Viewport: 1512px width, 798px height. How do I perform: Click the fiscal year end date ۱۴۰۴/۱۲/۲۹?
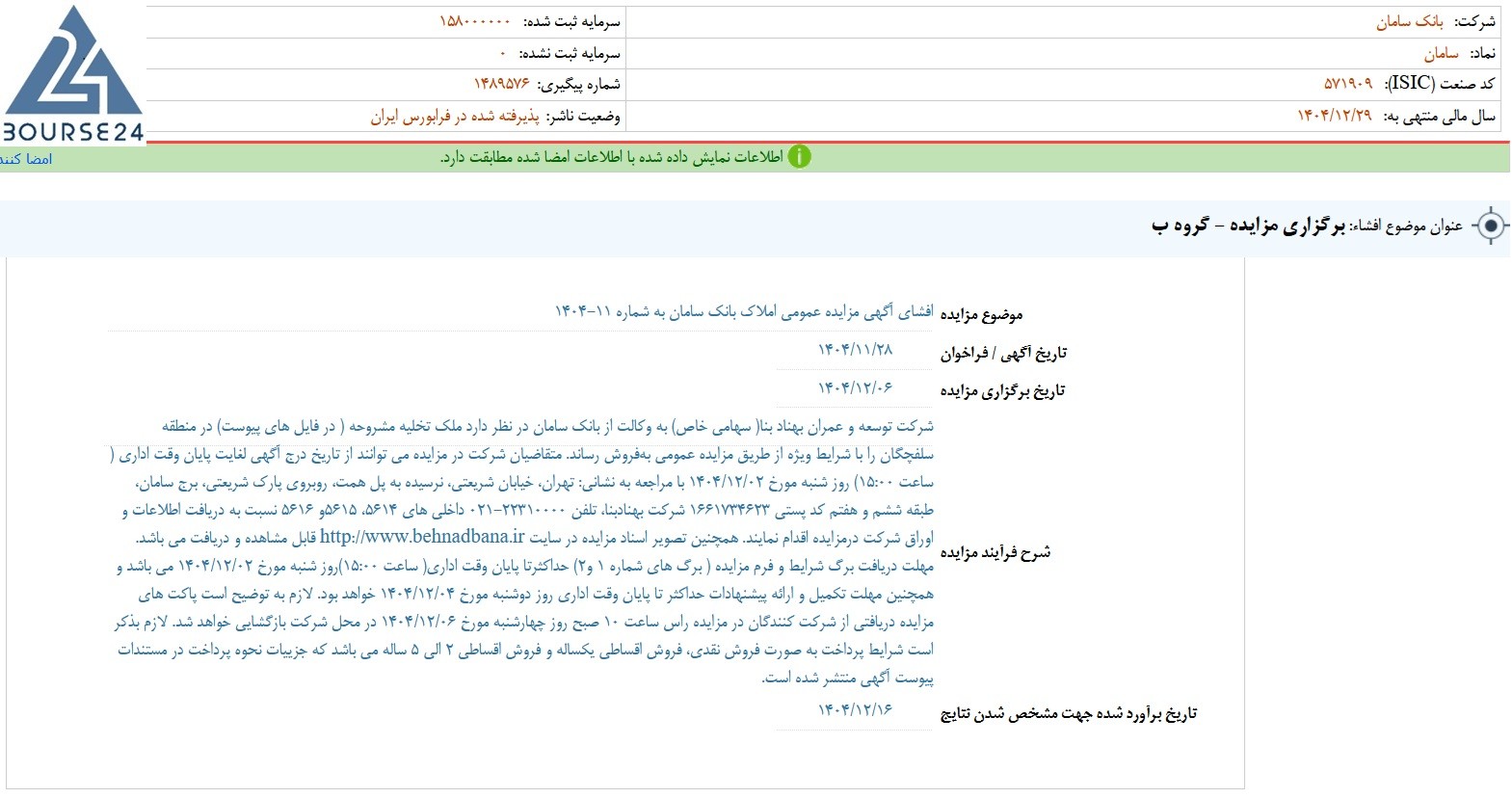tap(1334, 116)
